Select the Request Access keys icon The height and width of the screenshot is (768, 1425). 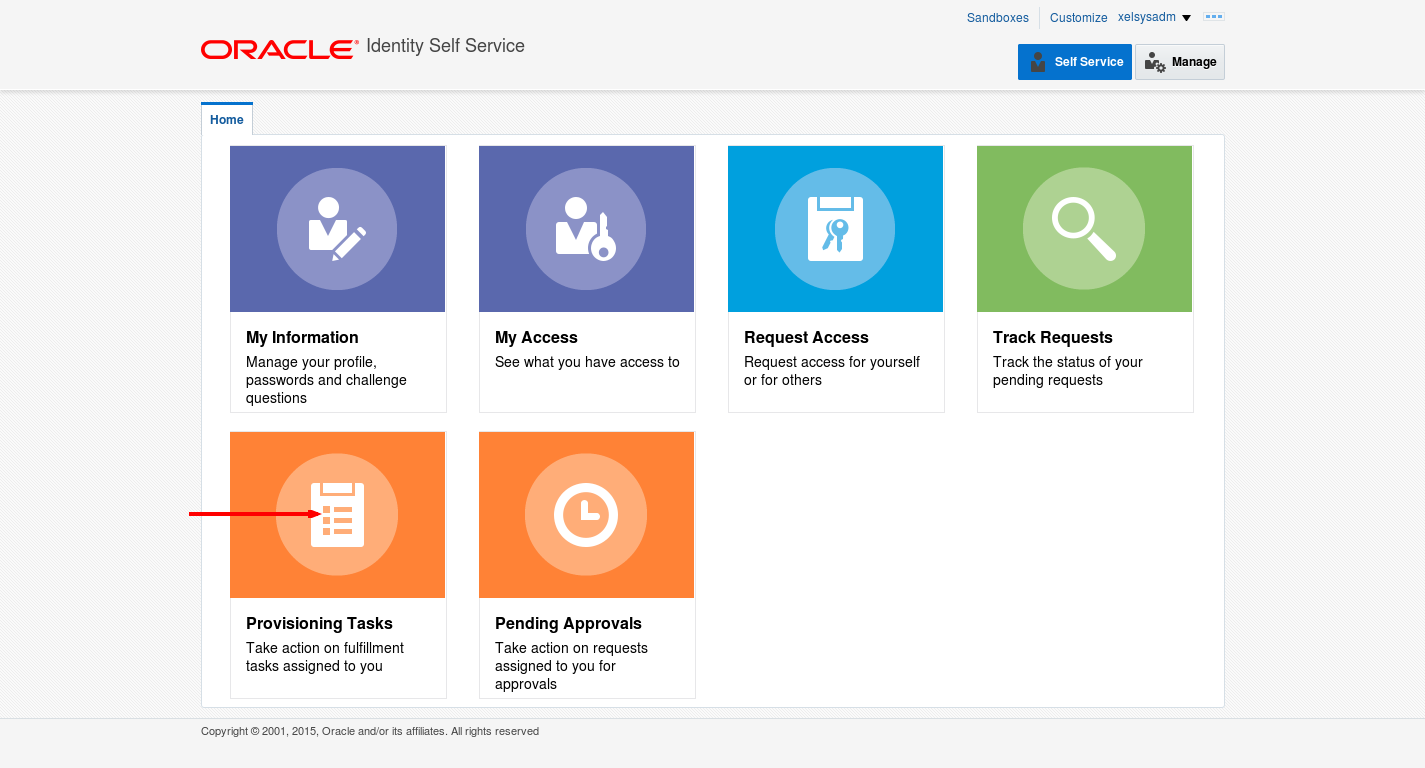(x=835, y=228)
